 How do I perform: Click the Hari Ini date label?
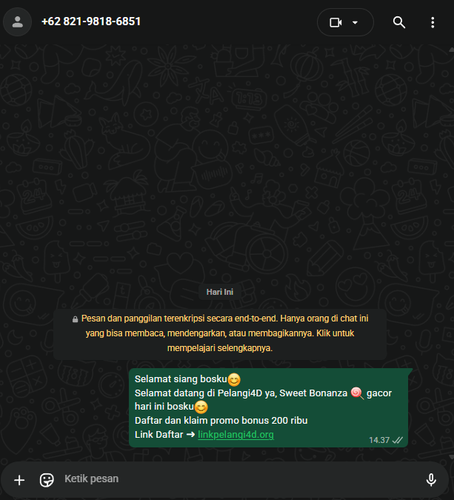[x=220, y=292]
